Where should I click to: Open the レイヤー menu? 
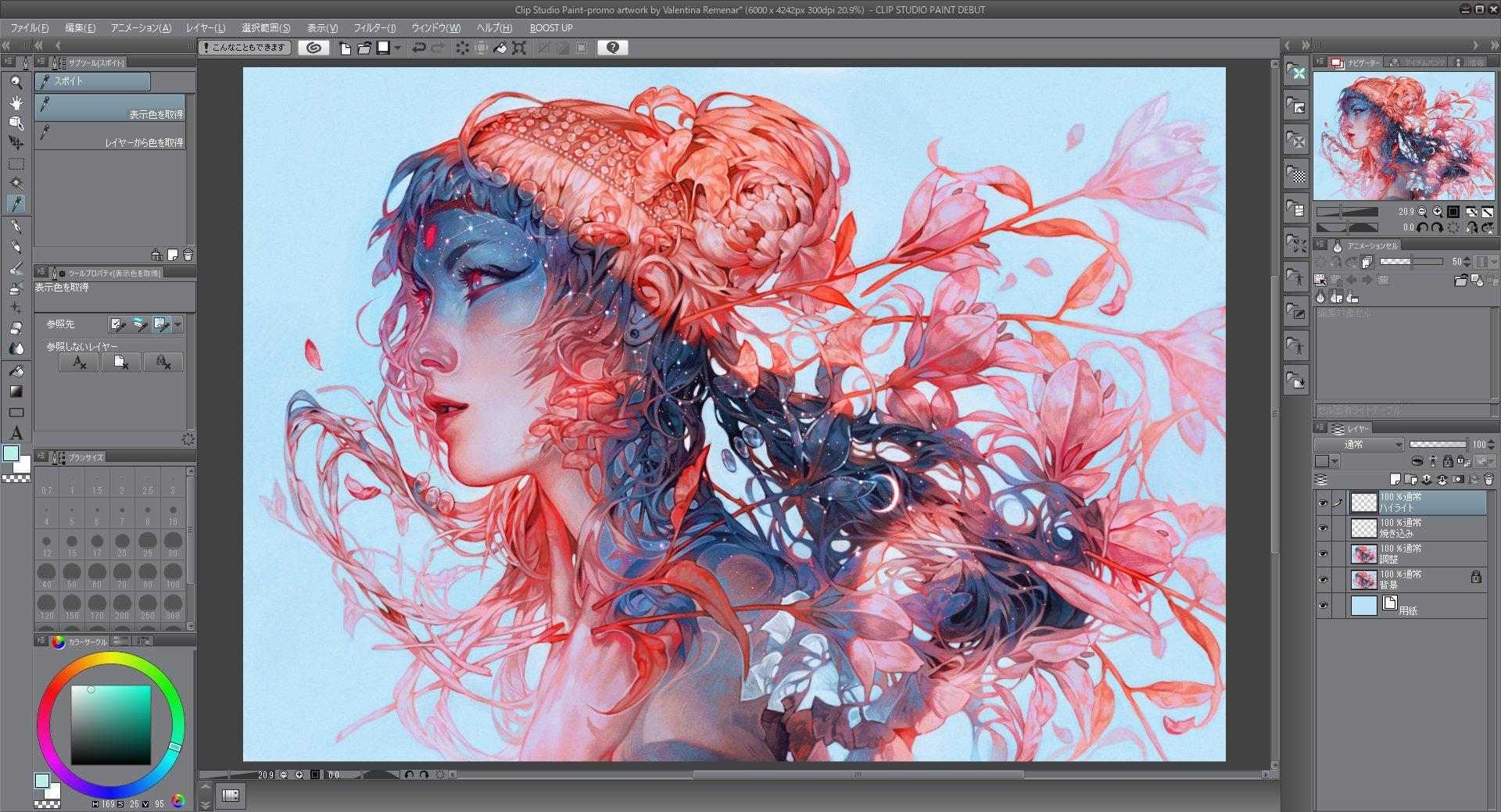206,27
